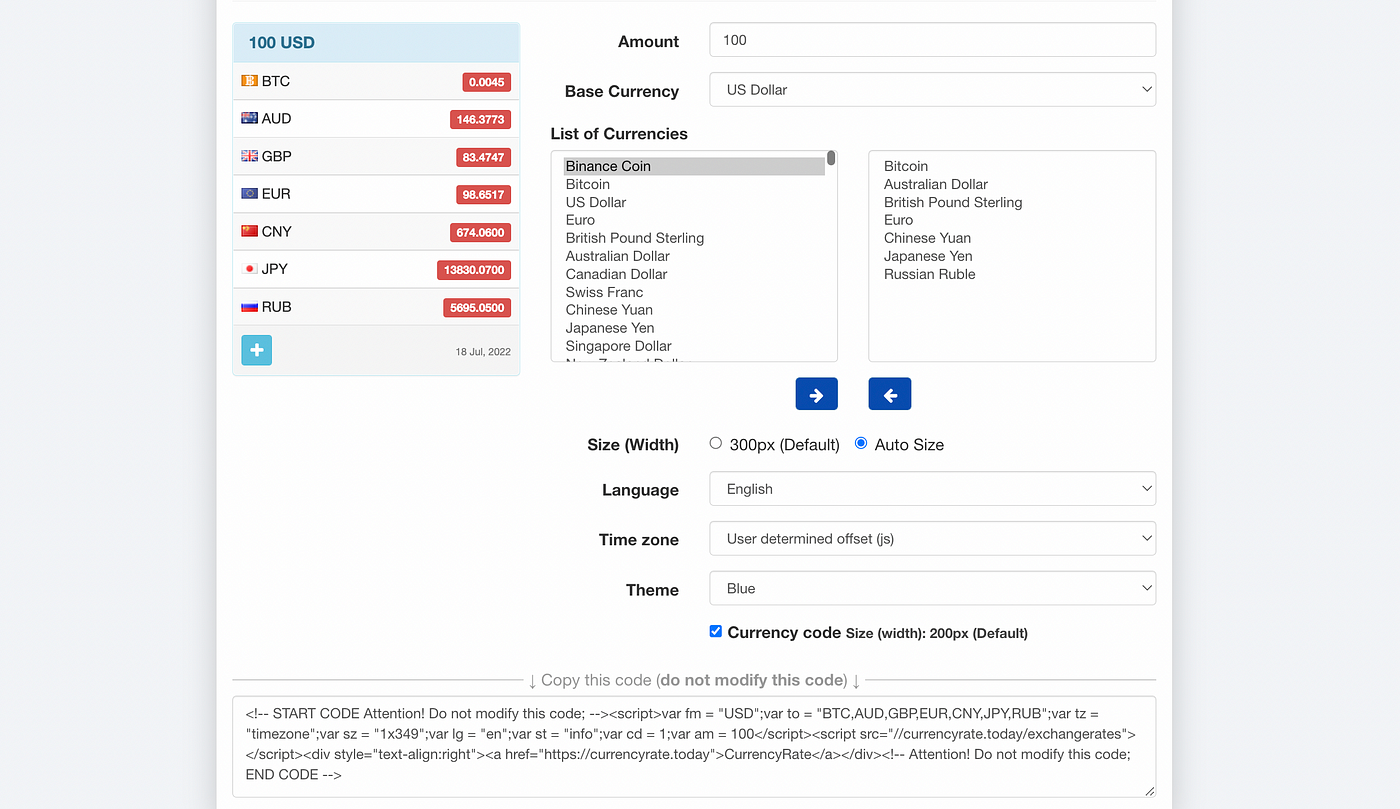Select Chinese Yuan in the left list

tap(694, 310)
